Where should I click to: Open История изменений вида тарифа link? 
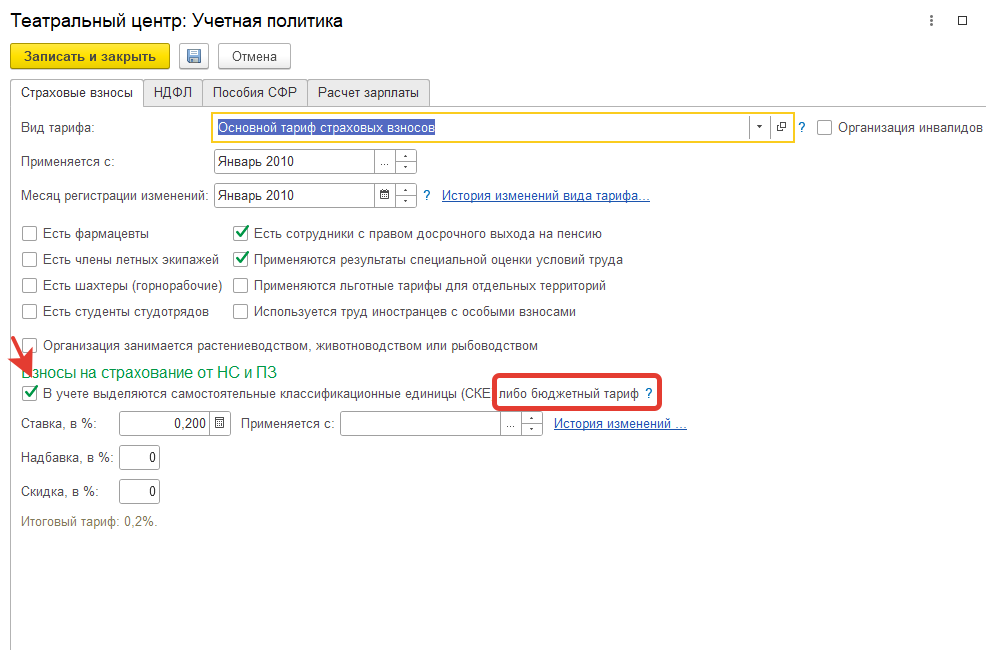(x=545, y=195)
